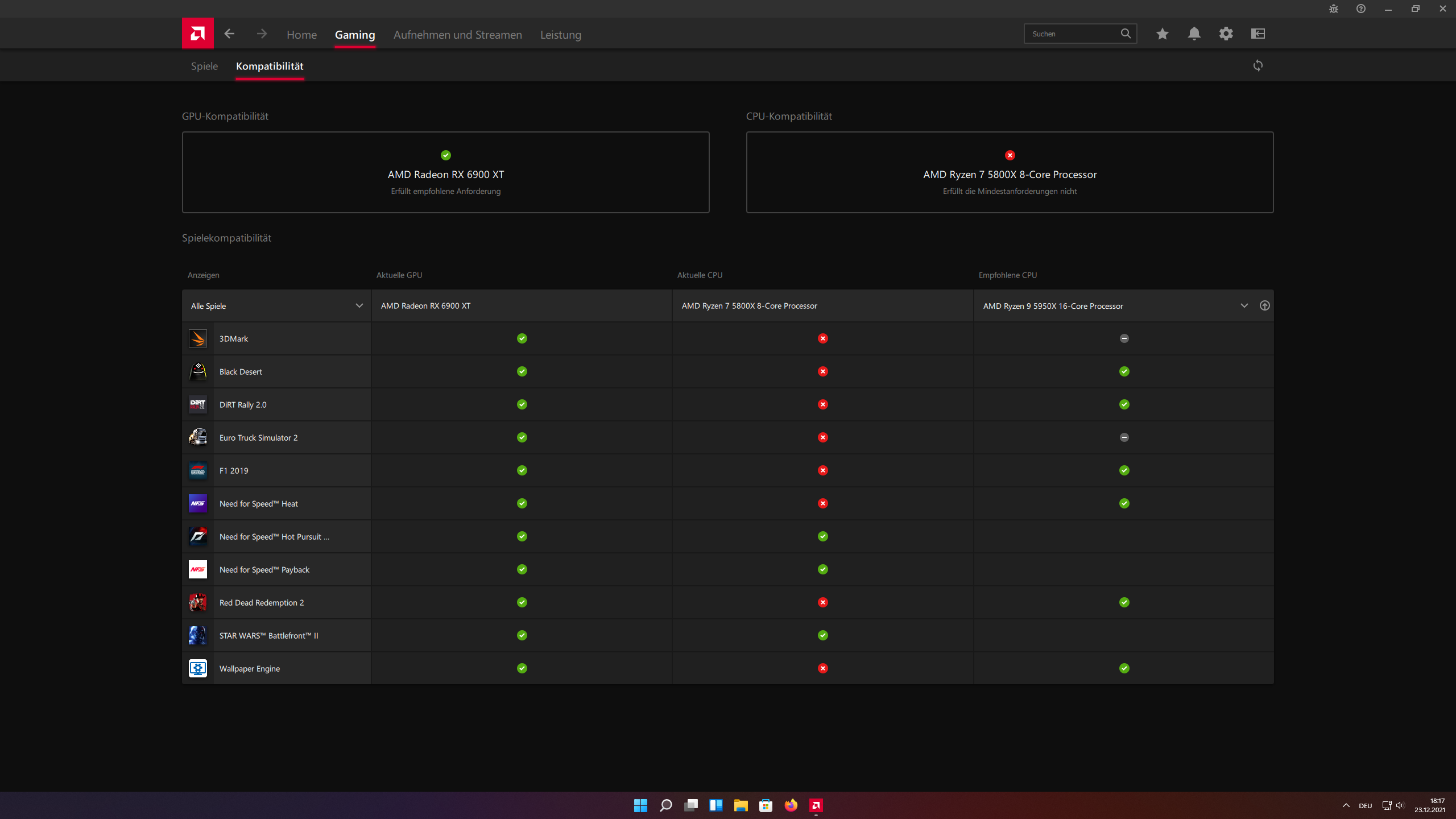Click the AMD logo home icon
The width and height of the screenshot is (1456, 819).
pos(197,34)
